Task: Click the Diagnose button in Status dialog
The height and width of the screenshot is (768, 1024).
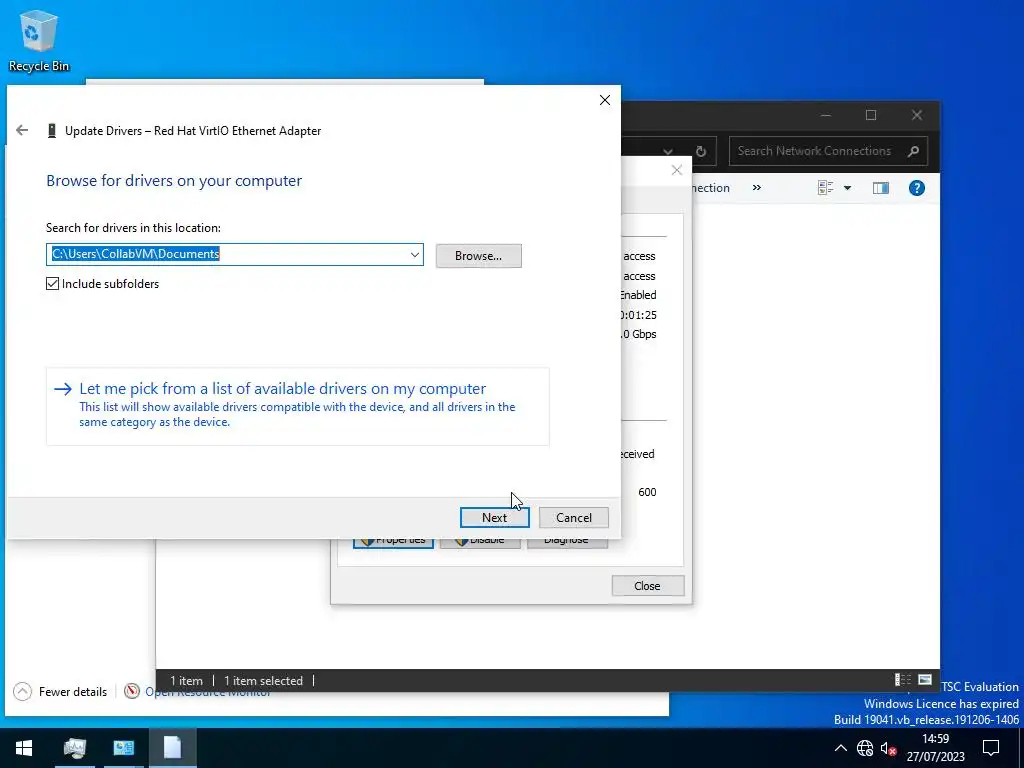Action: pyautogui.click(x=567, y=543)
